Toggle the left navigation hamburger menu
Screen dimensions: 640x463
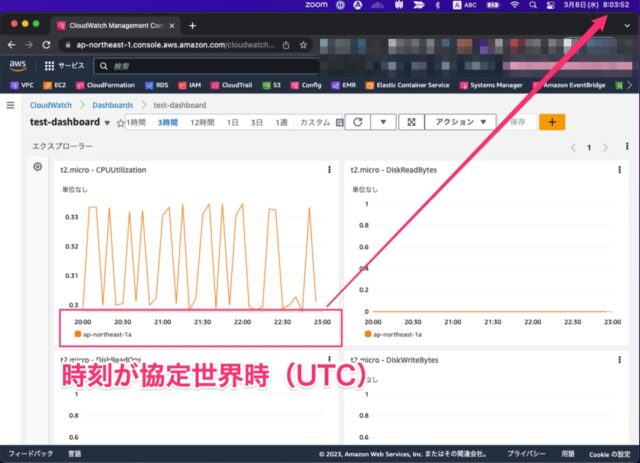click(x=11, y=105)
